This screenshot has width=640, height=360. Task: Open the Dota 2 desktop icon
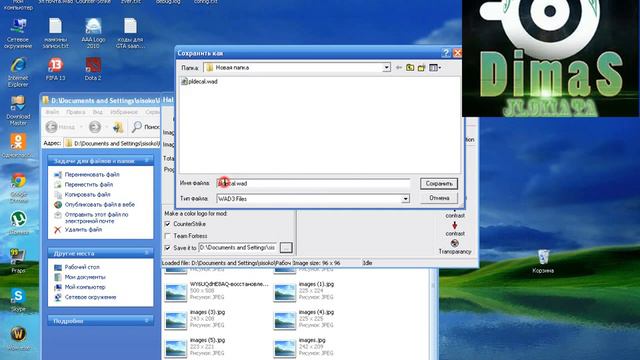(x=93, y=69)
